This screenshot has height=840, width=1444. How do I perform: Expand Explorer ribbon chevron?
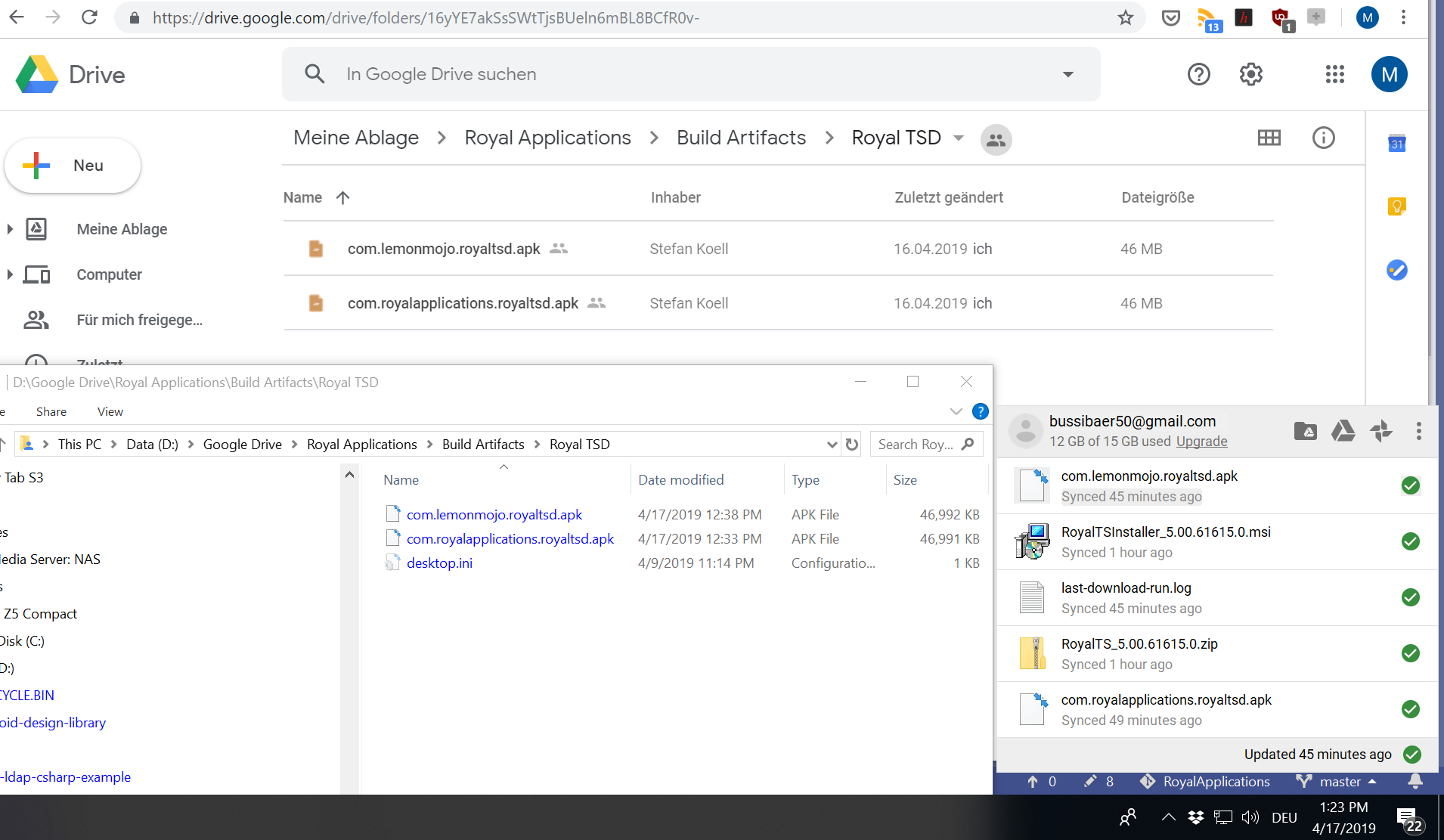pos(956,411)
